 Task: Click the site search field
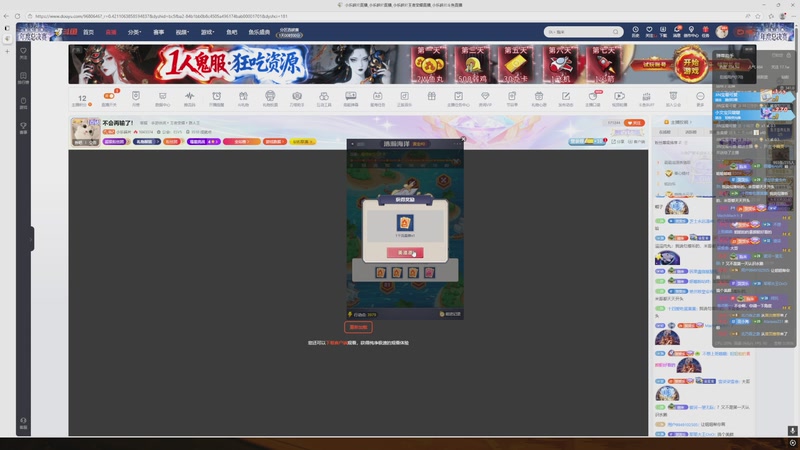click(583, 32)
